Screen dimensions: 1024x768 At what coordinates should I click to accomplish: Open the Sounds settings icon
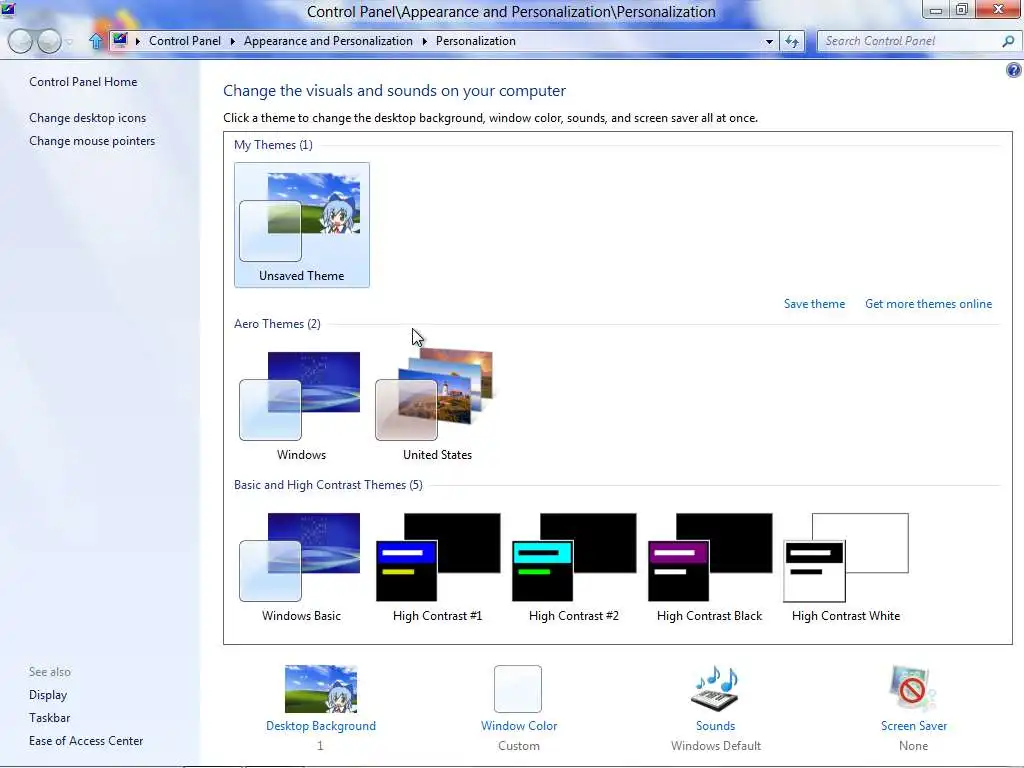click(715, 688)
